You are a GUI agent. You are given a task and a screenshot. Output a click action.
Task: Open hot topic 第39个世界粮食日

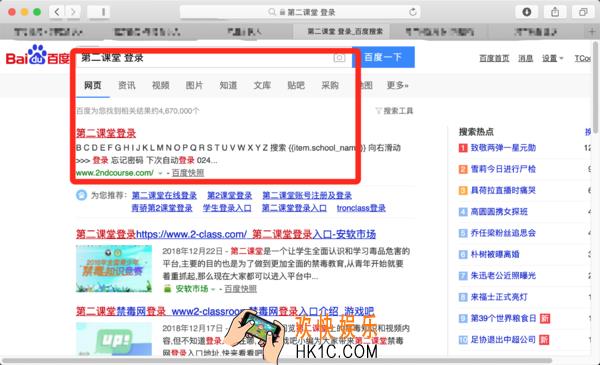pyautogui.click(x=503, y=318)
